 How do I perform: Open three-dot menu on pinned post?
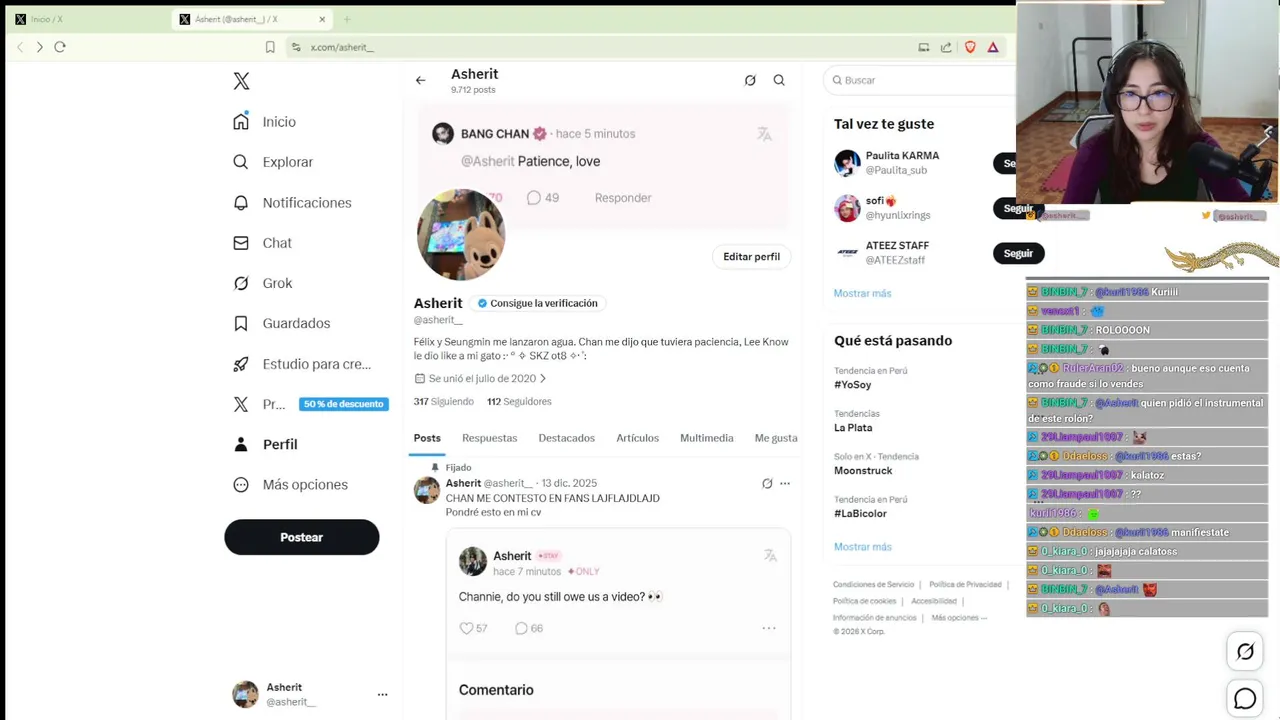pyautogui.click(x=785, y=483)
